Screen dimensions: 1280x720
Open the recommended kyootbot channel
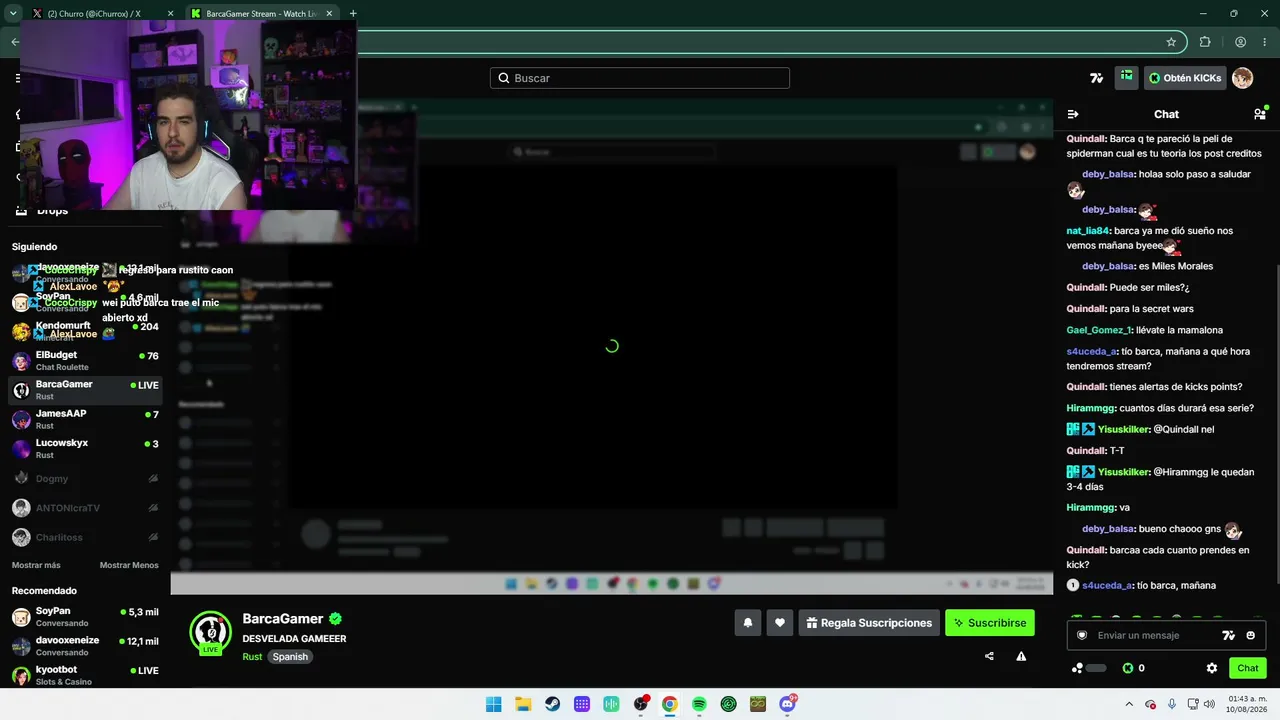tap(85, 676)
